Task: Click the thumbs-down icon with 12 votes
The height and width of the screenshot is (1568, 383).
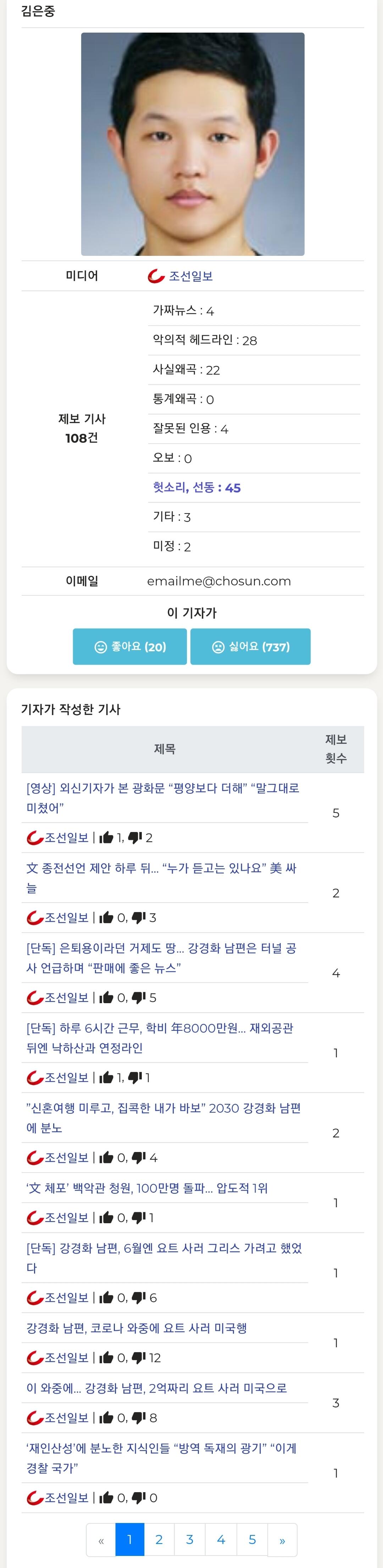Action: coord(139,1358)
